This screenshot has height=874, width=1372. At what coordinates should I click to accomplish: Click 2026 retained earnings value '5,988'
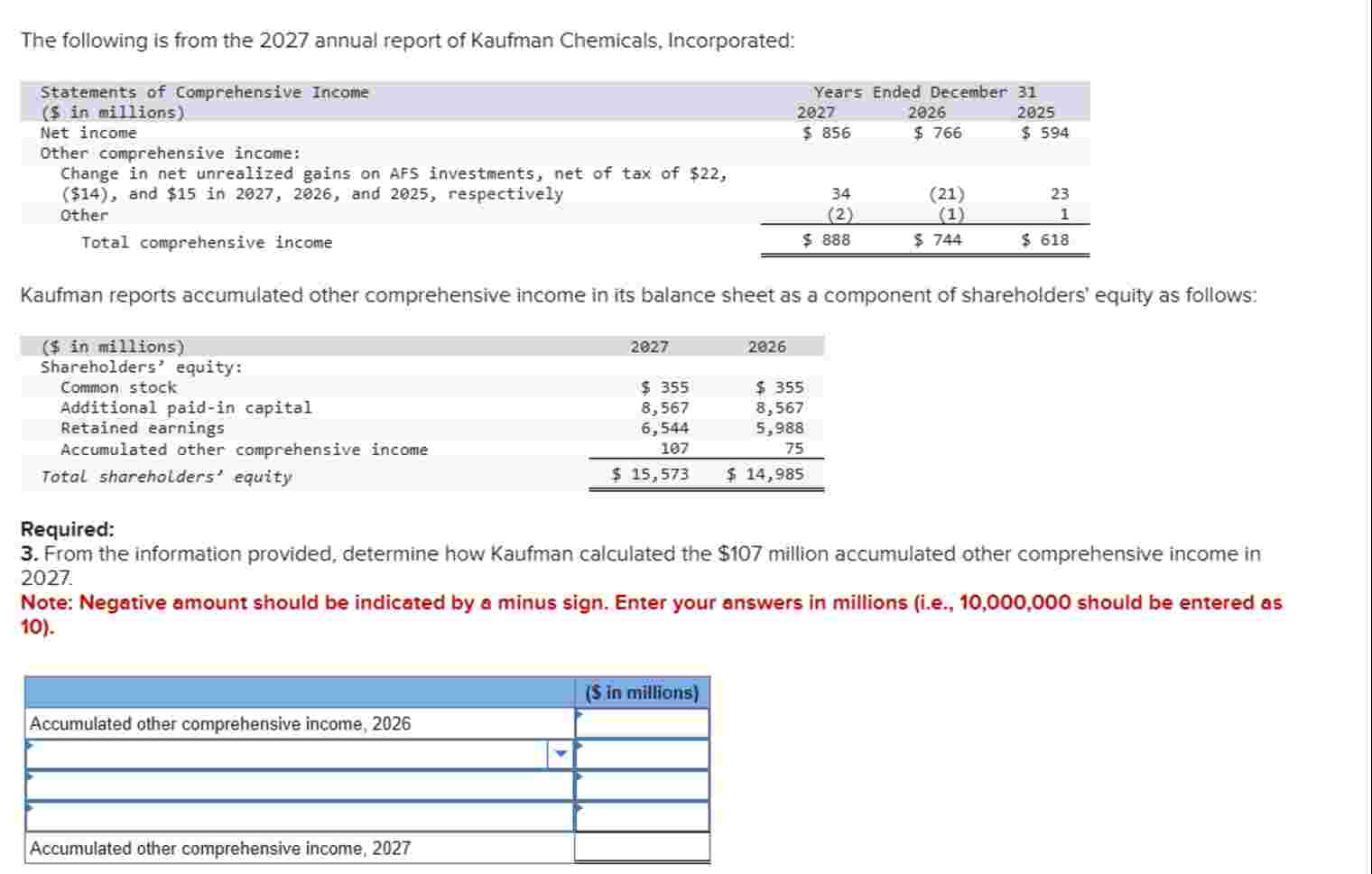click(x=780, y=429)
